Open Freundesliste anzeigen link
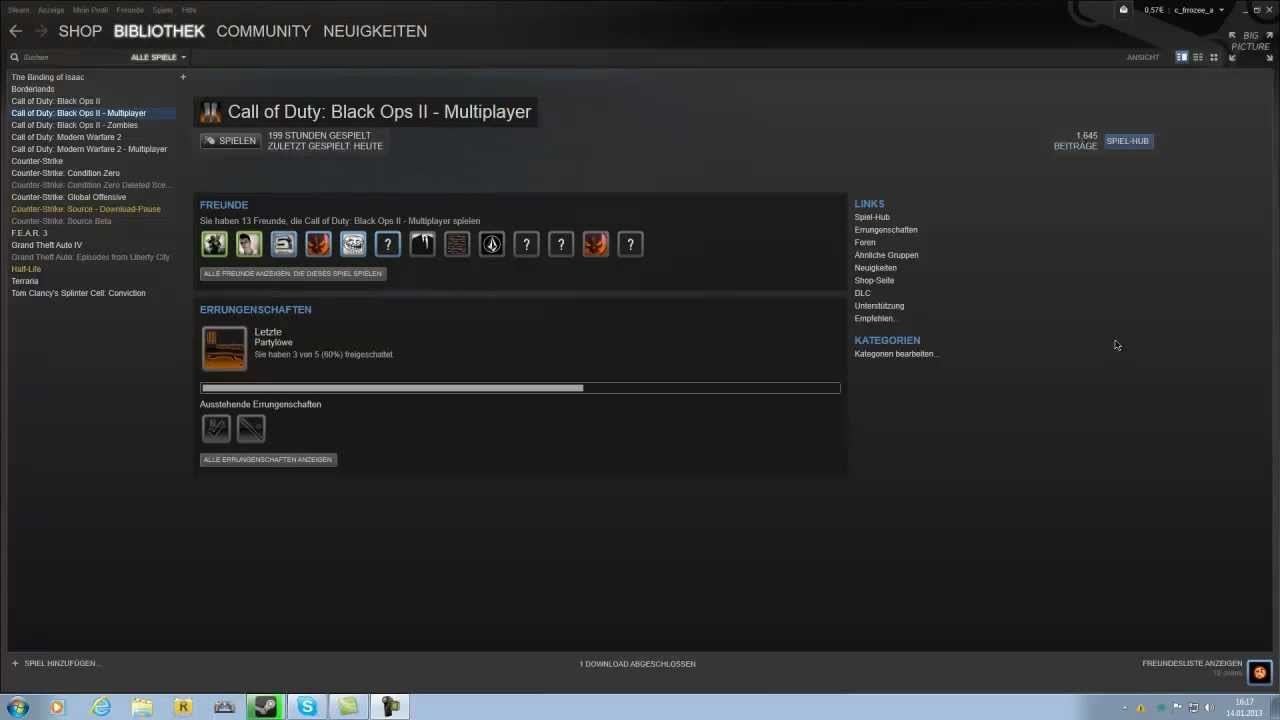 pos(1192,663)
